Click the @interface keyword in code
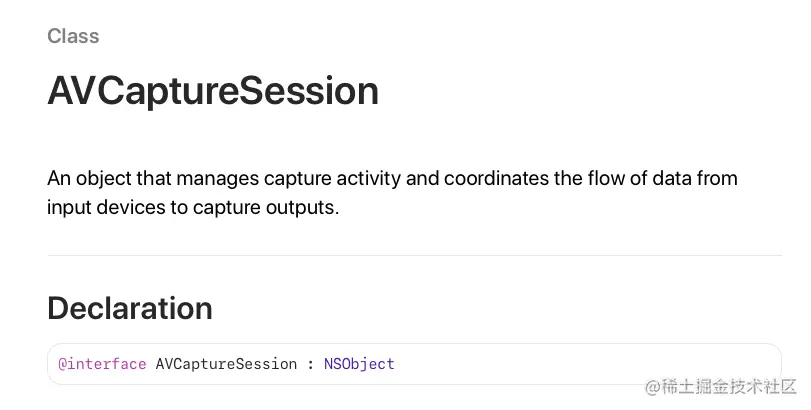Viewport: 811px width, 410px height. [102, 364]
